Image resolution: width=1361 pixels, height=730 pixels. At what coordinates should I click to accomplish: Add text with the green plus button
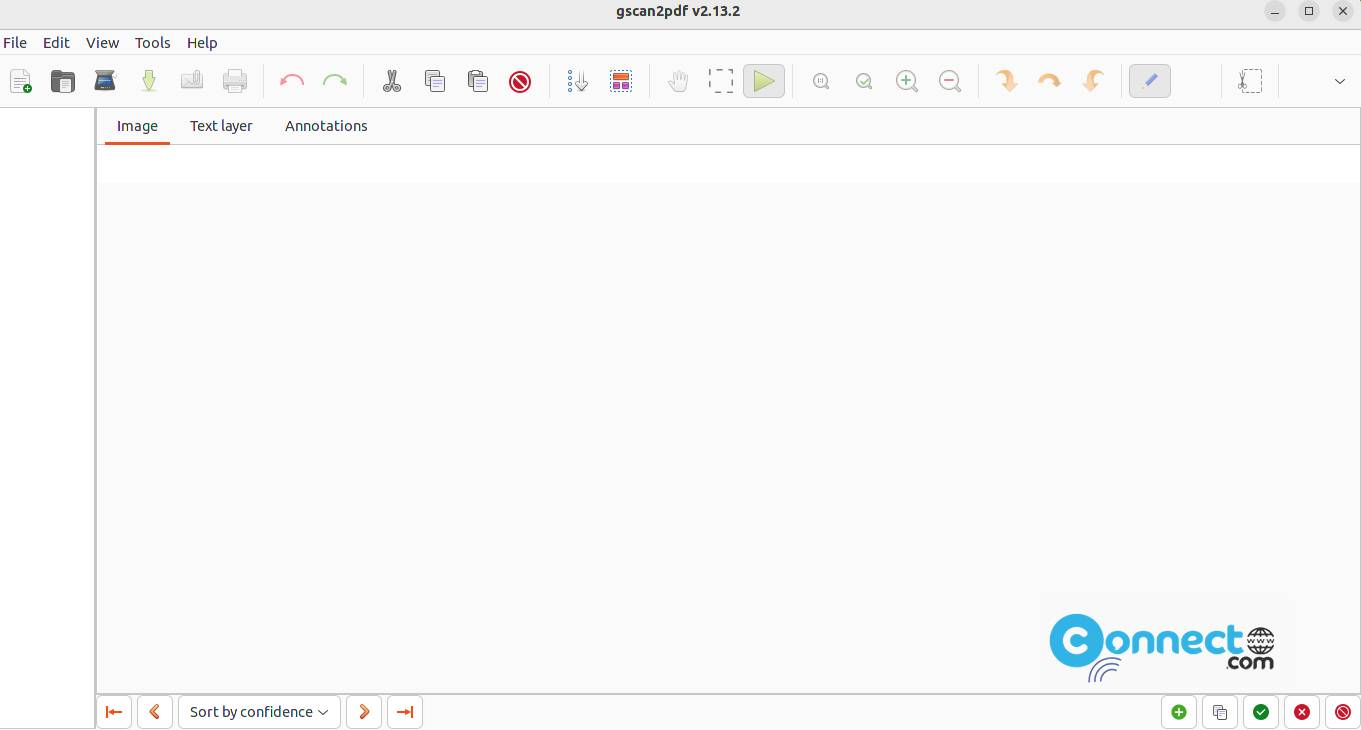(x=1179, y=712)
